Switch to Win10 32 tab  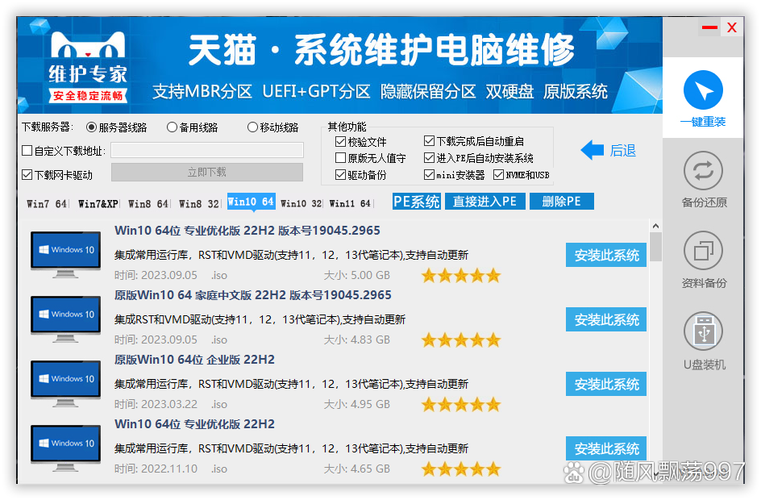point(301,203)
